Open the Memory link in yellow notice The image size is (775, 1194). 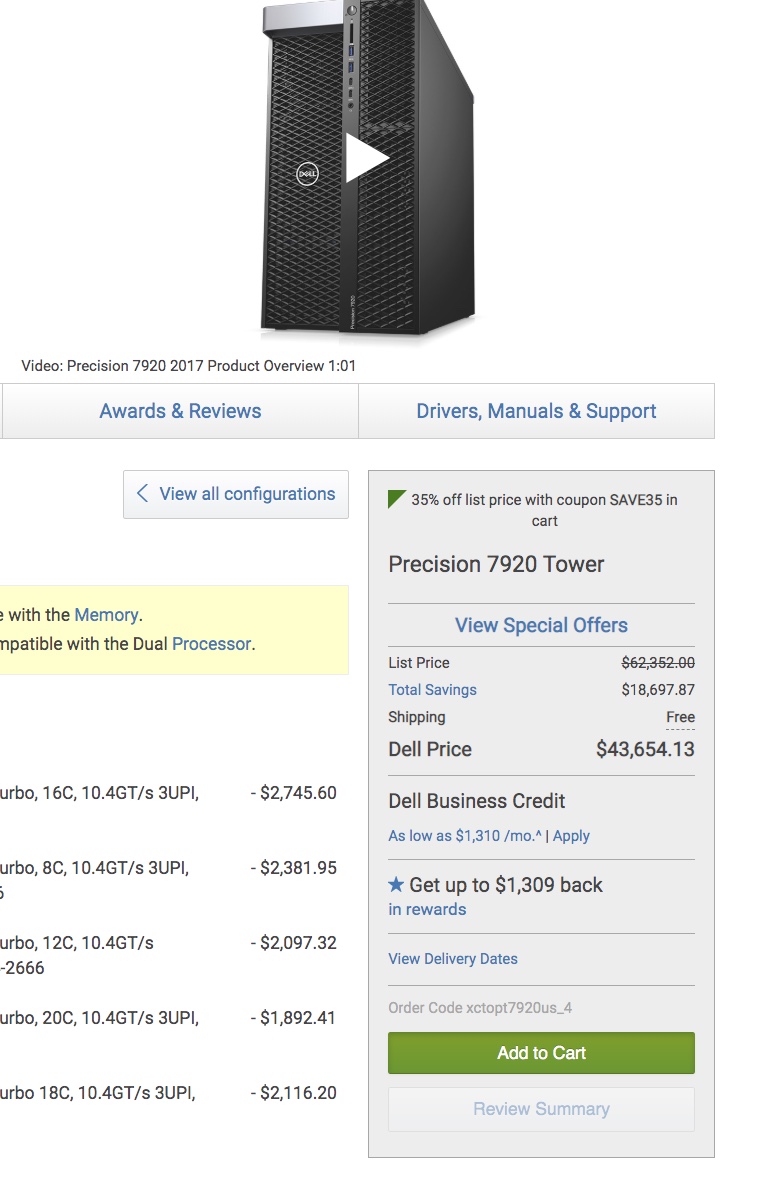click(107, 615)
